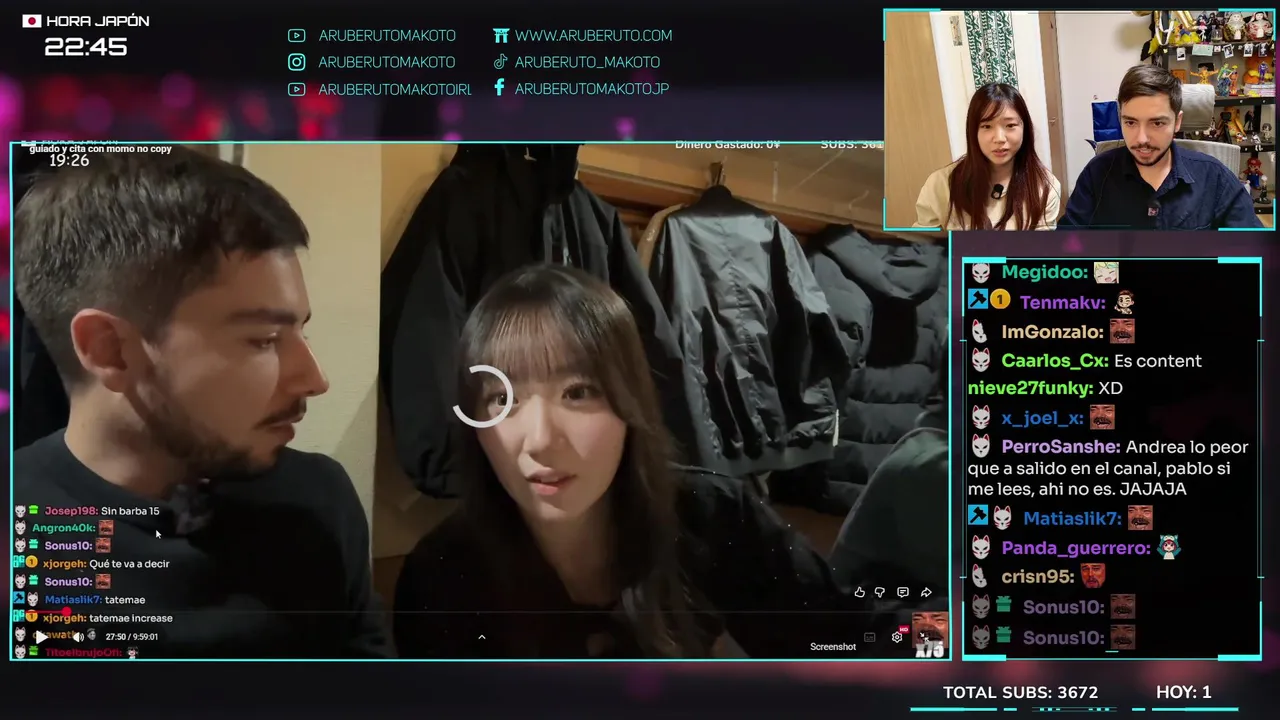Click the ARUBERUTOMAKOTOJP Facebook handle
Viewport: 1280px width, 720px height.
pos(592,89)
